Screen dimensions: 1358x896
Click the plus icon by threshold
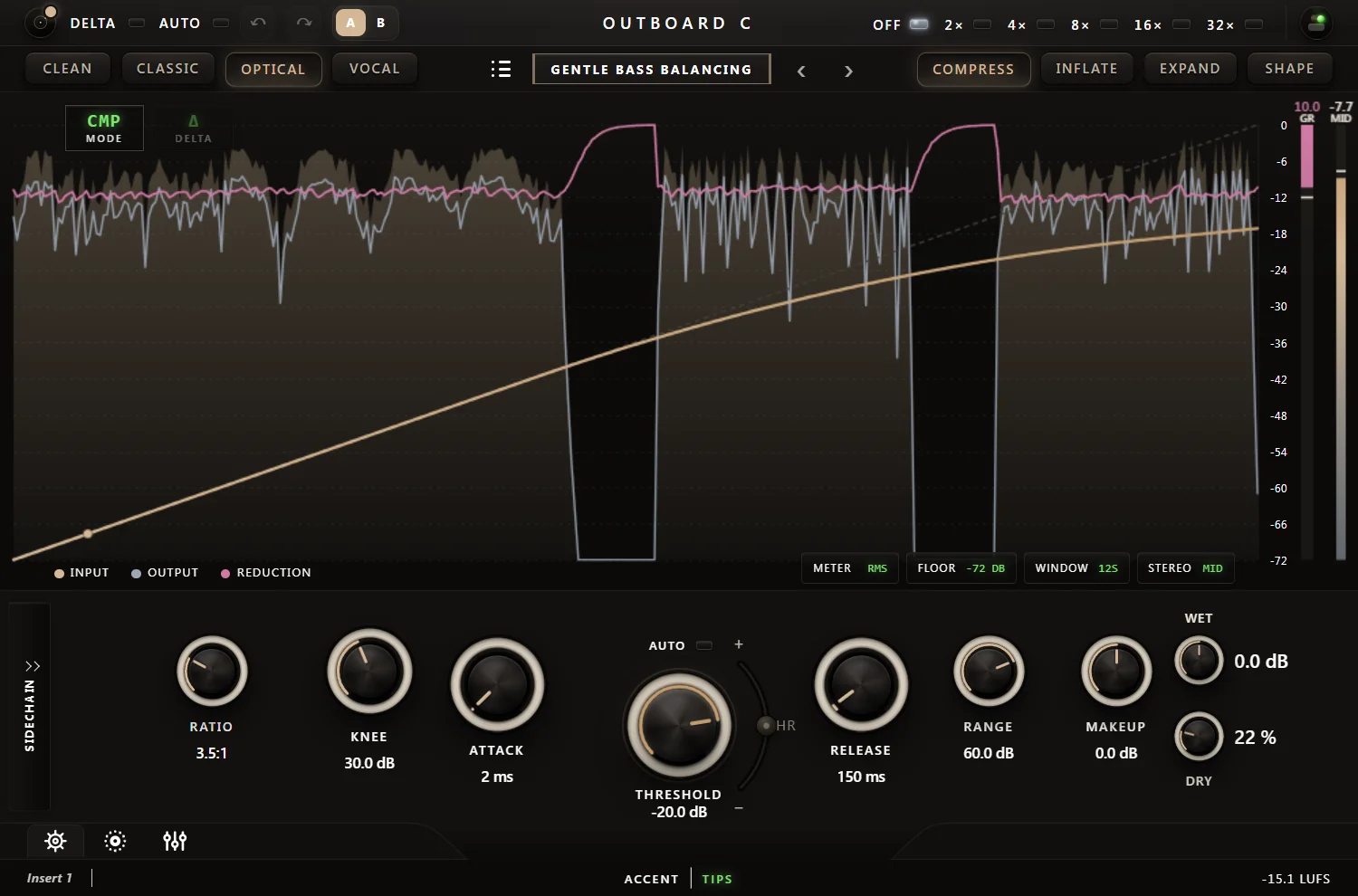(739, 644)
